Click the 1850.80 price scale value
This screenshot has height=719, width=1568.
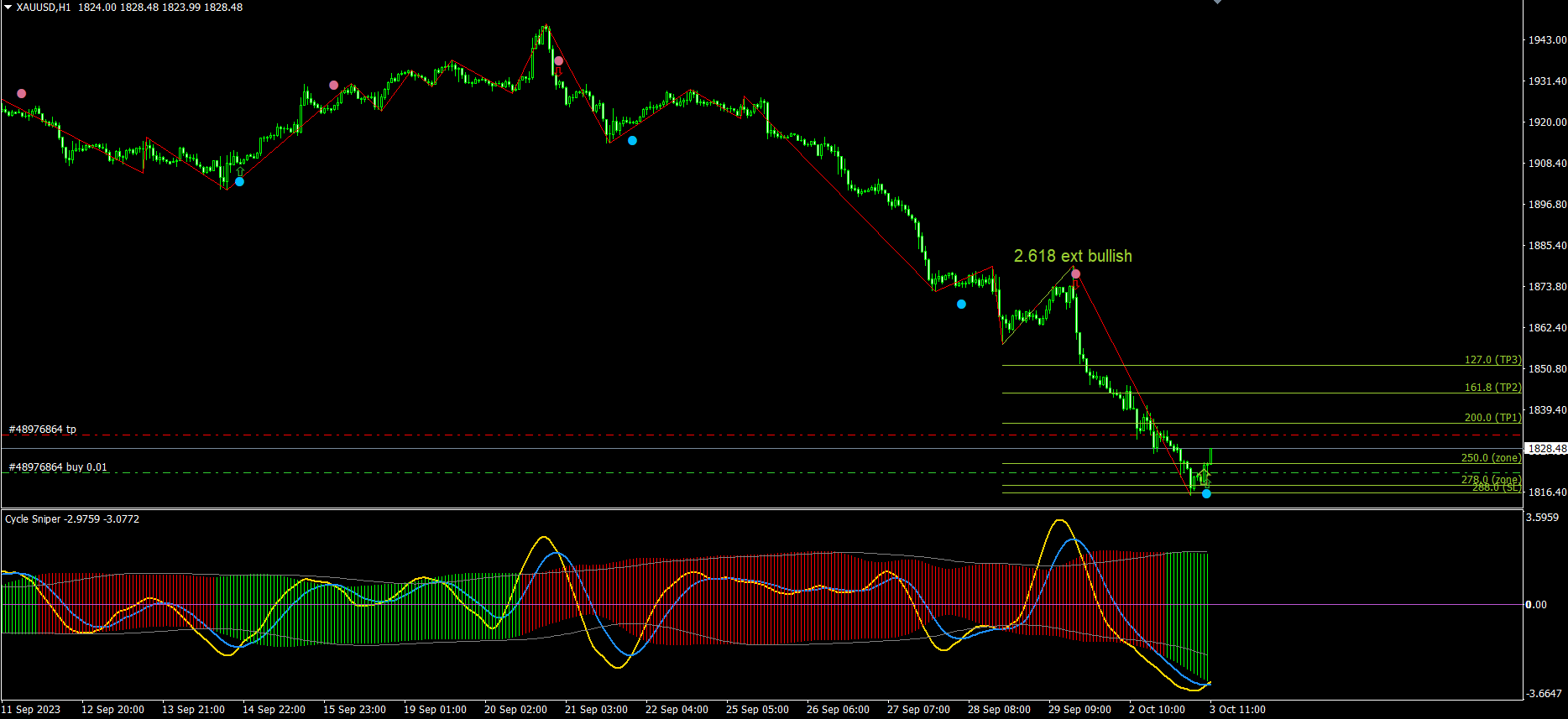1547,369
